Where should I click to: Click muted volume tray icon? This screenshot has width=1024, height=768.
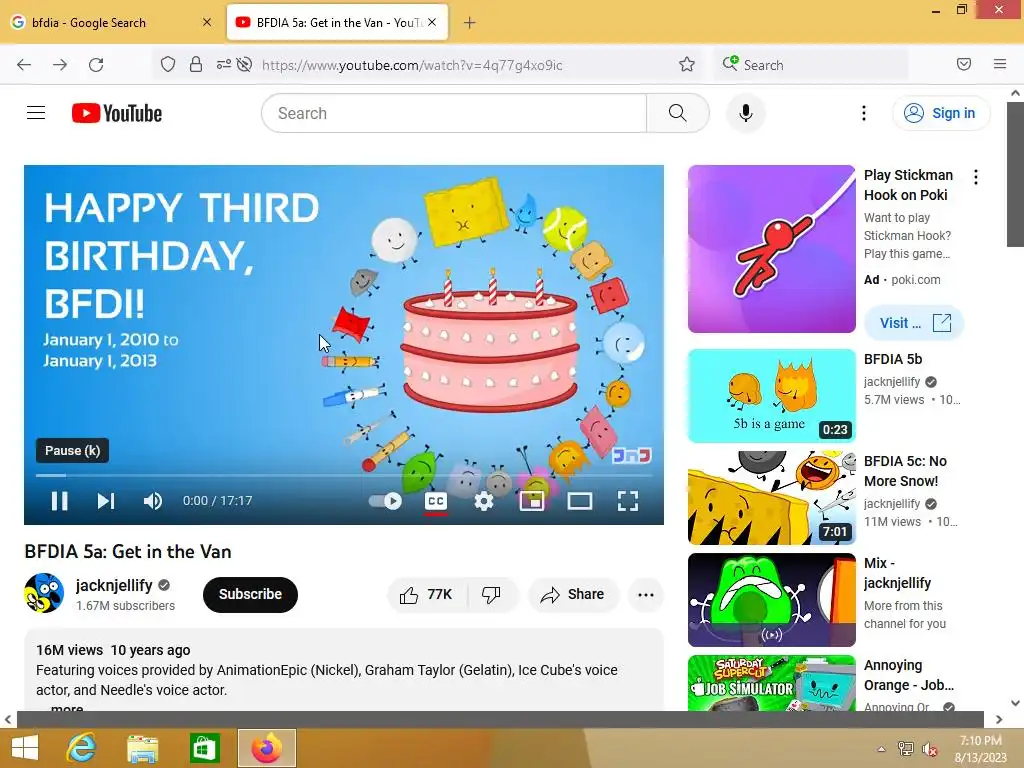[x=930, y=749]
